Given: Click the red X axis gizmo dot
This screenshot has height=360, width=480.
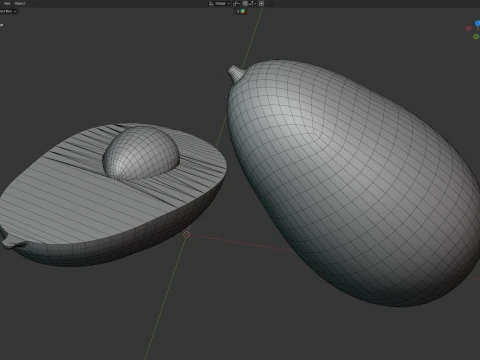Looking at the screenshot, I should (x=468, y=29).
